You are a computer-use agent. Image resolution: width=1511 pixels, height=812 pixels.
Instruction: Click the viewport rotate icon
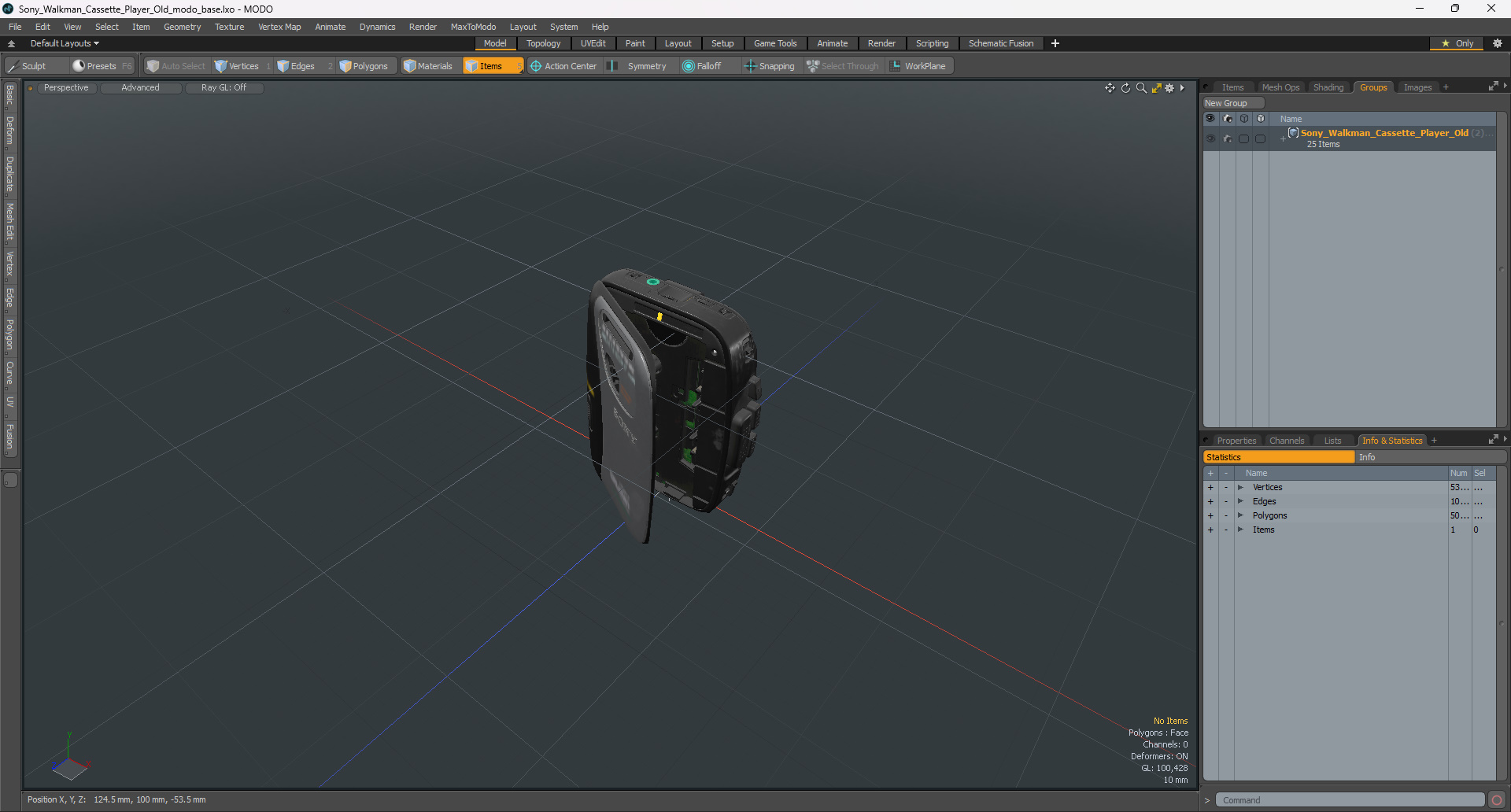pyautogui.click(x=1125, y=88)
